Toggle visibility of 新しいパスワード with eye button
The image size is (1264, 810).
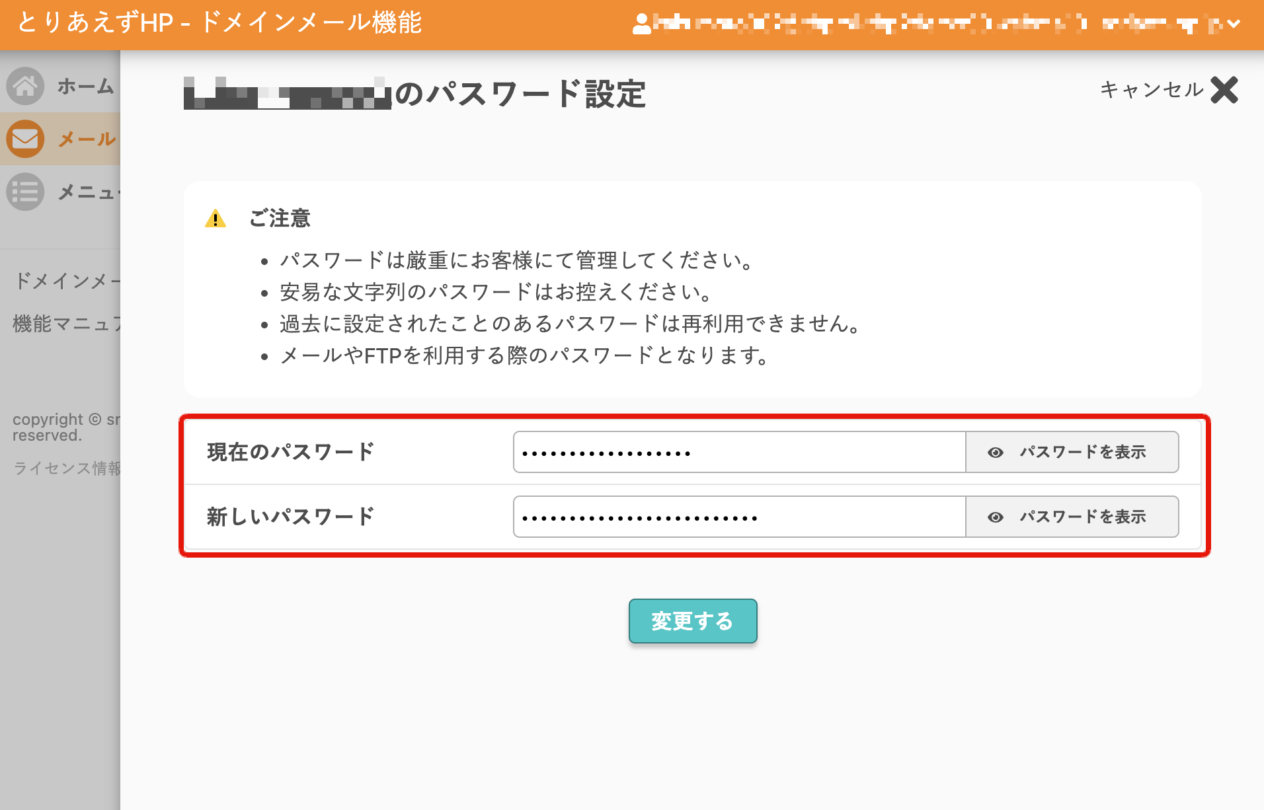1071,517
